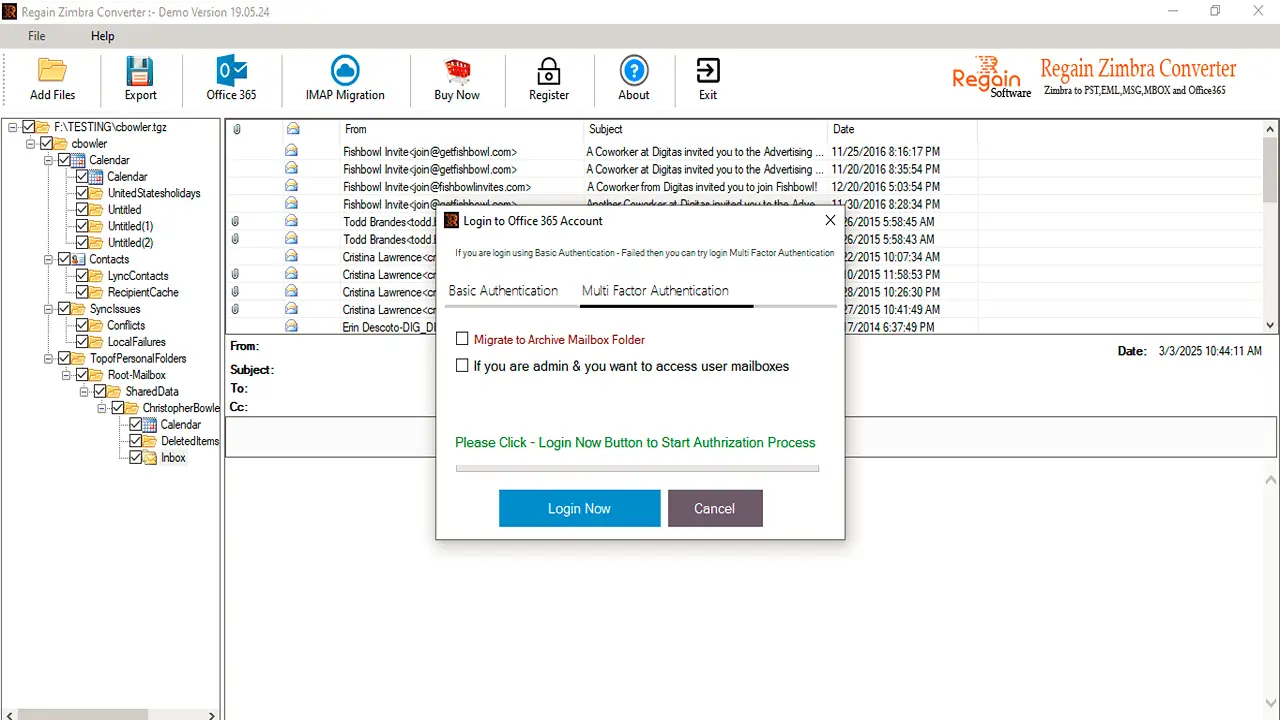
Task: Click envelope icon of Fishbowl 11/25/2016 row
Action: pos(292,152)
